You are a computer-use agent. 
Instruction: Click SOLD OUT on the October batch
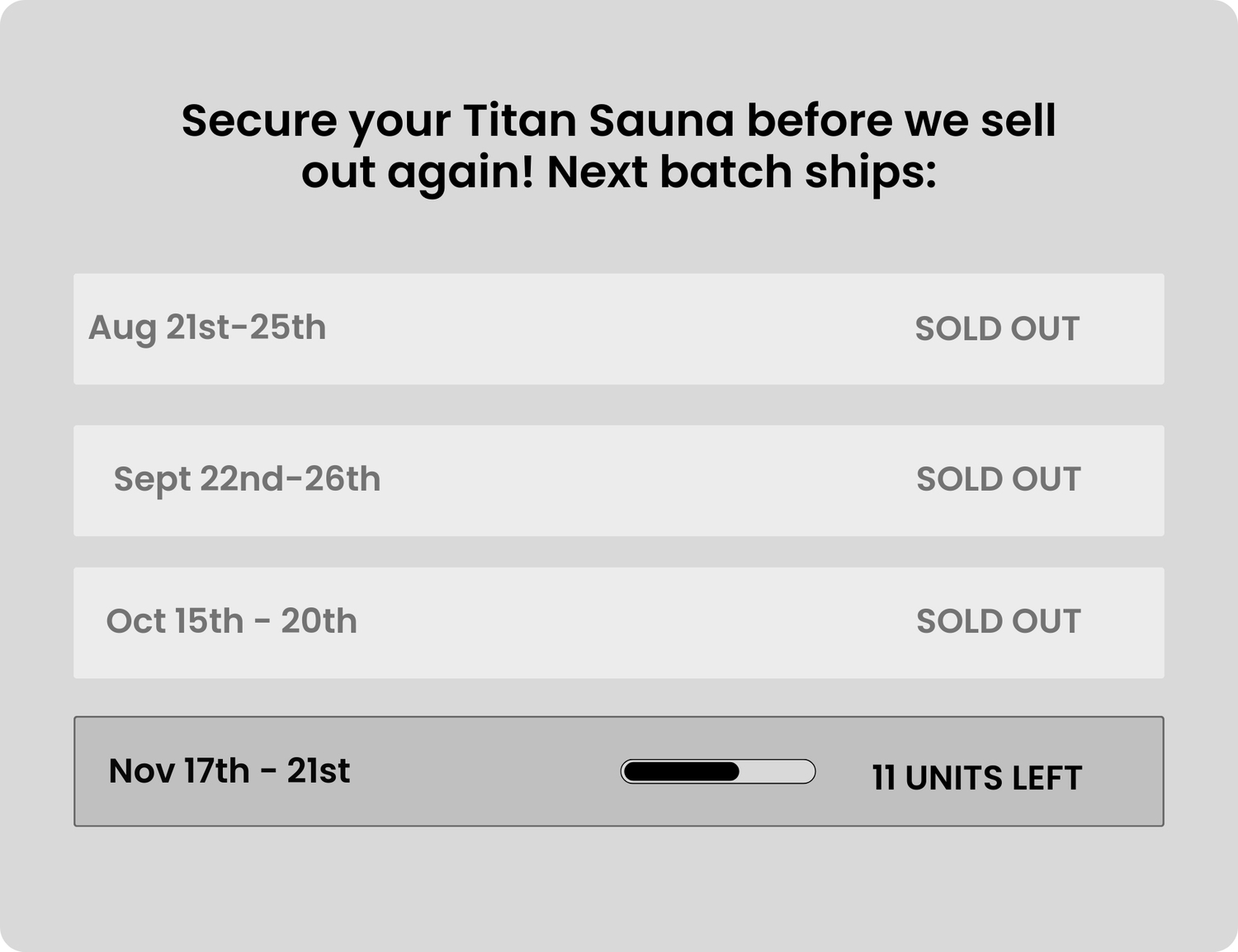[998, 621]
